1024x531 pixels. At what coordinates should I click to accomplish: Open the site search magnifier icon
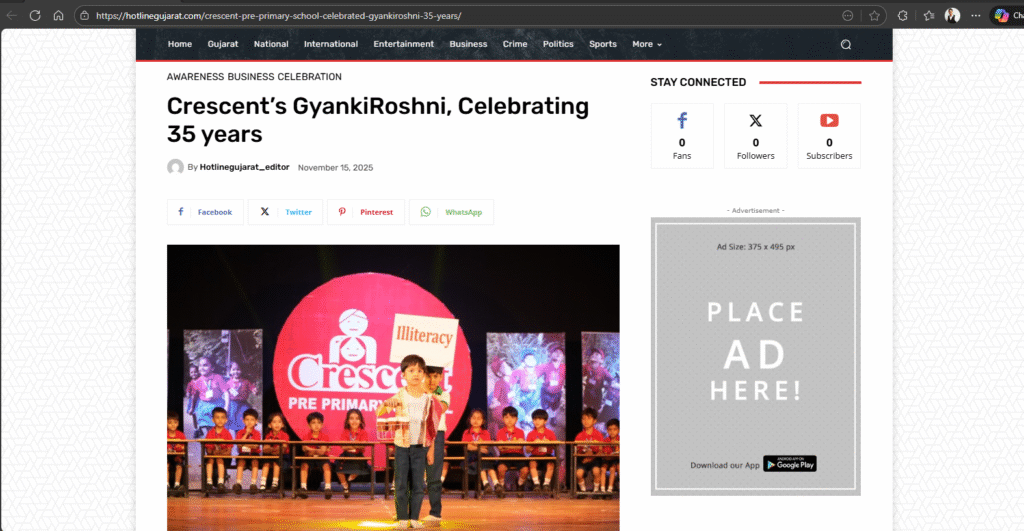click(x=845, y=44)
